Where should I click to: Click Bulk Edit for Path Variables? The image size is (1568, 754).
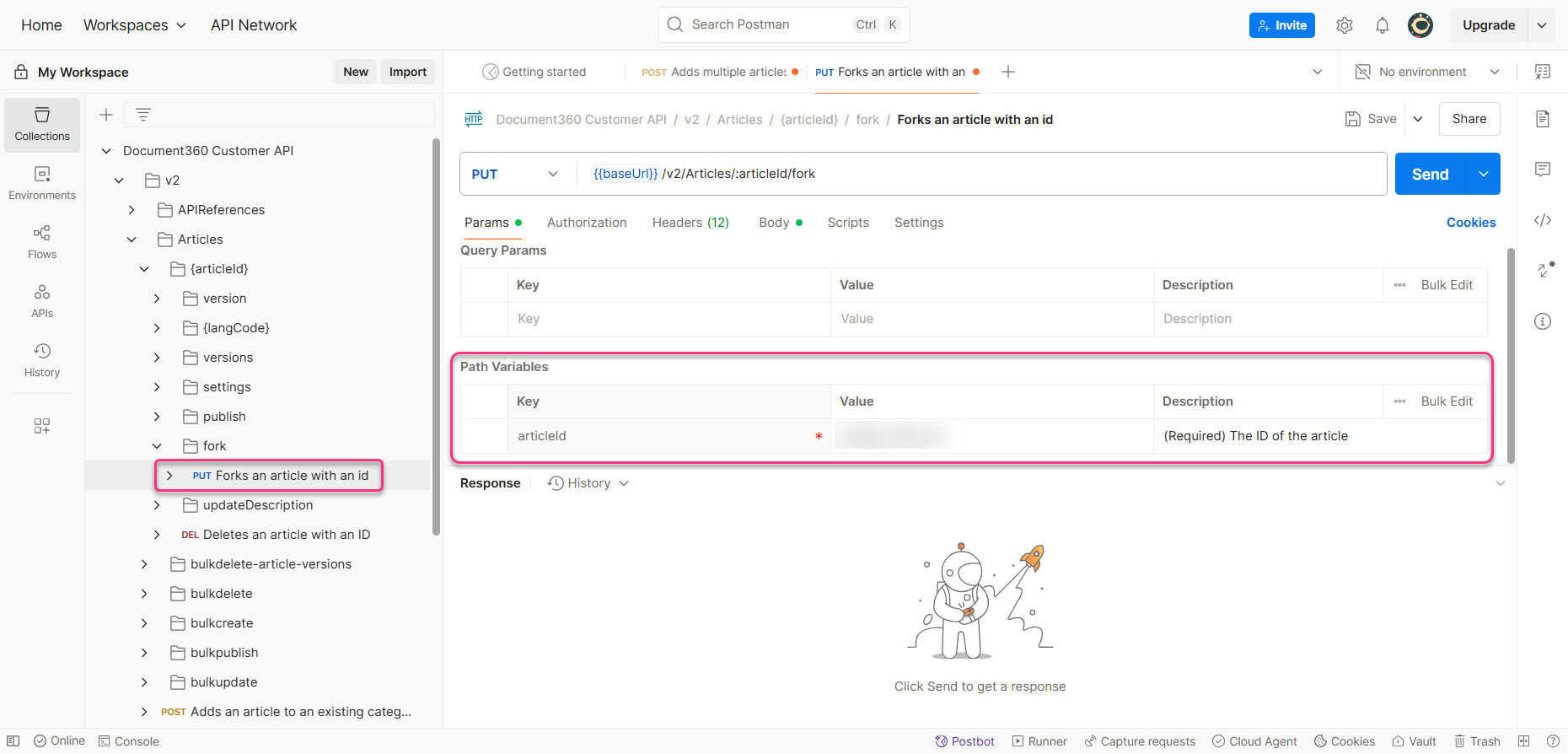pyautogui.click(x=1447, y=401)
